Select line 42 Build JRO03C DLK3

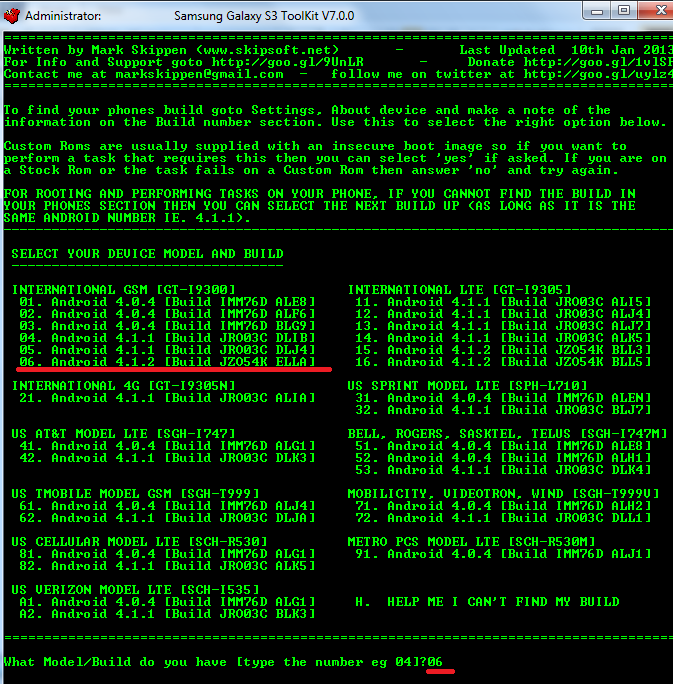tap(167, 458)
